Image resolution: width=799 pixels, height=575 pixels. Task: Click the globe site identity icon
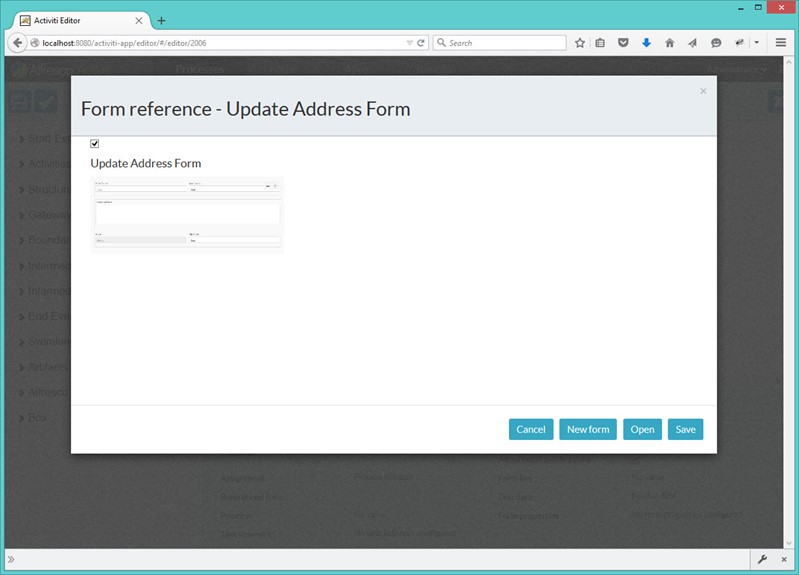coord(35,43)
